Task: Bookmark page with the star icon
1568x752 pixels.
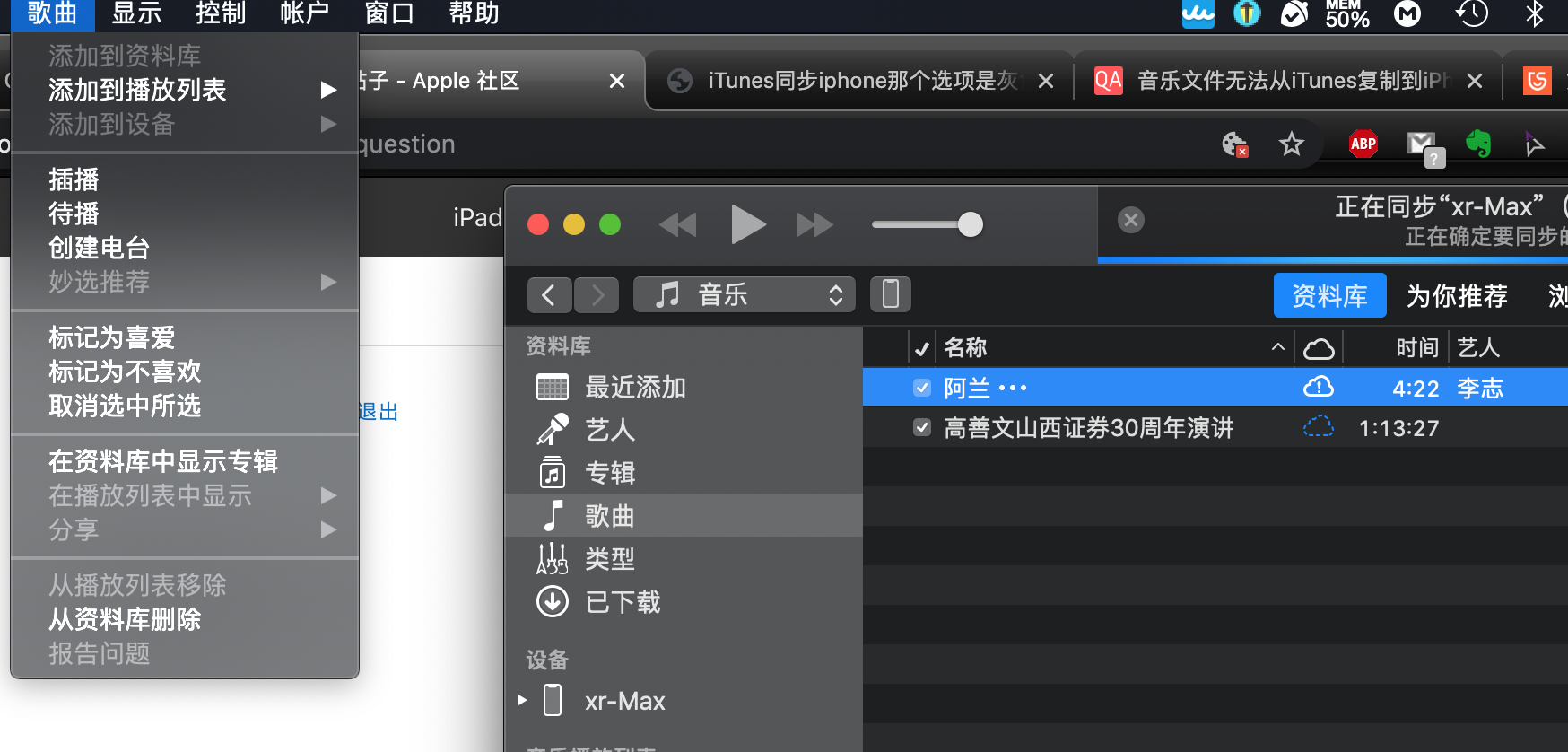Action: [1291, 144]
